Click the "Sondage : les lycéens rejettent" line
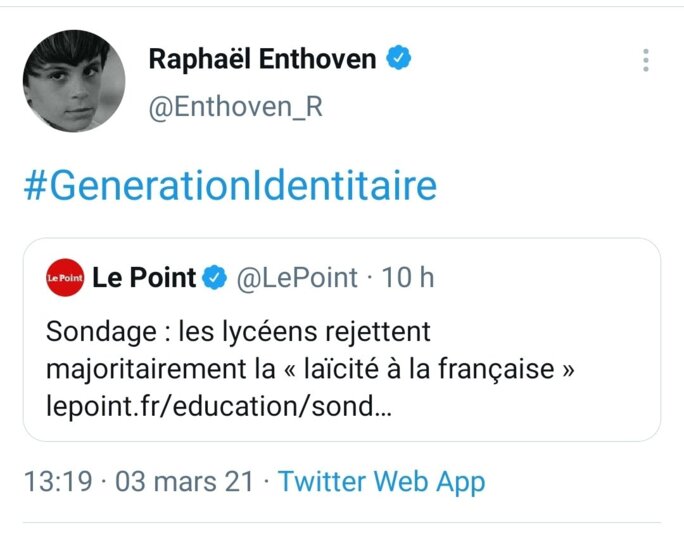The width and height of the screenshot is (684, 533). [237, 330]
